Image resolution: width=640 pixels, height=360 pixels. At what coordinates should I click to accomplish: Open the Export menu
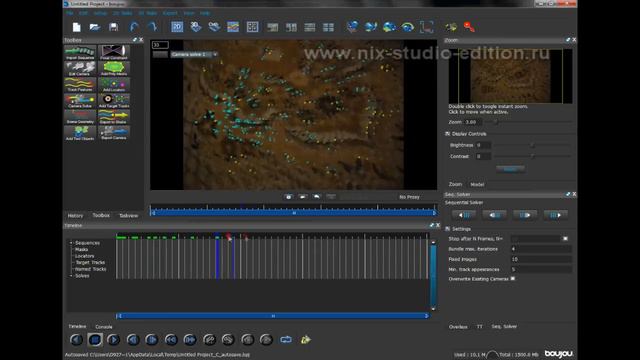tap(170, 13)
